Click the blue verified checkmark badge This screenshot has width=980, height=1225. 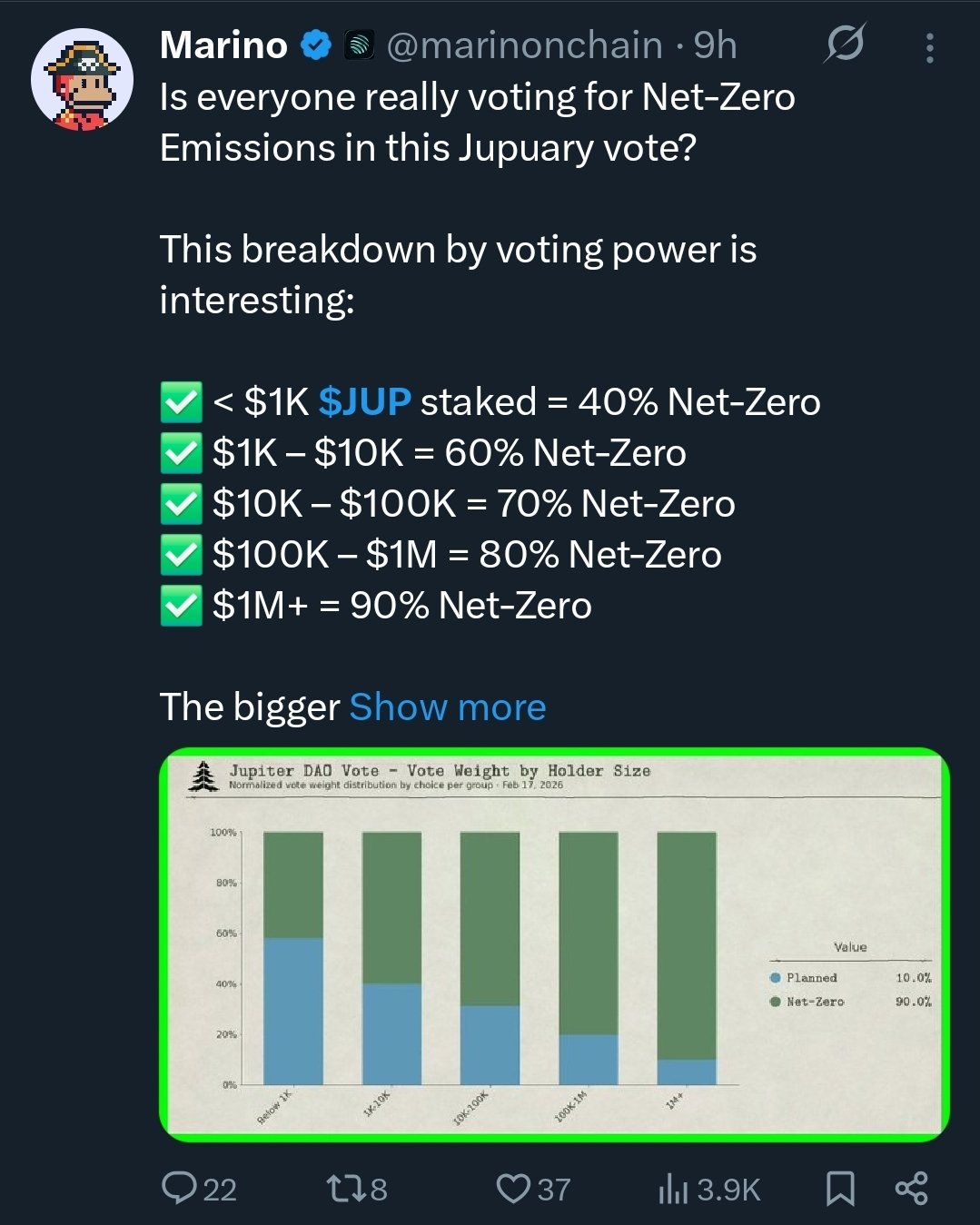pyautogui.click(x=315, y=45)
